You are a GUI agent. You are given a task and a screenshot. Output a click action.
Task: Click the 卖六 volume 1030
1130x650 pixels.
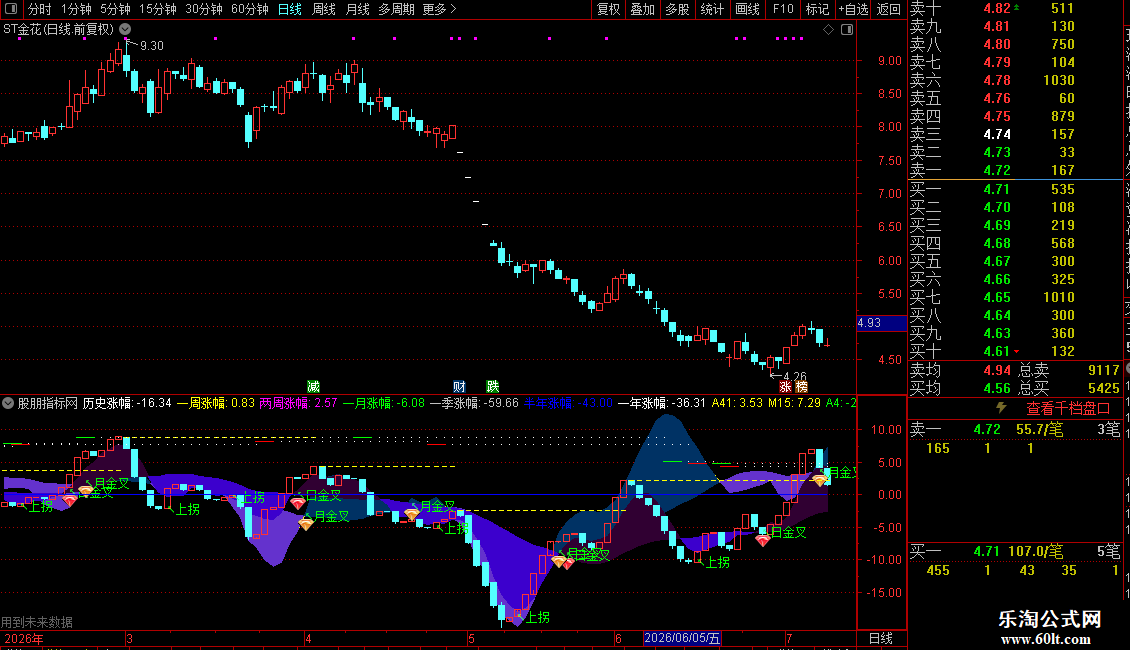(1059, 81)
